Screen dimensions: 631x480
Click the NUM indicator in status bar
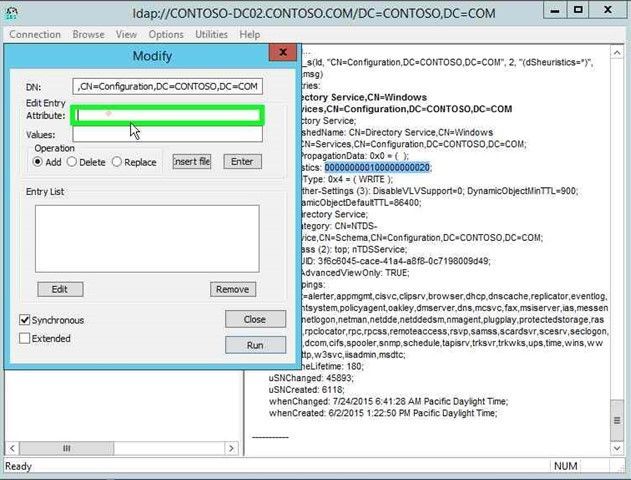[x=565, y=466]
